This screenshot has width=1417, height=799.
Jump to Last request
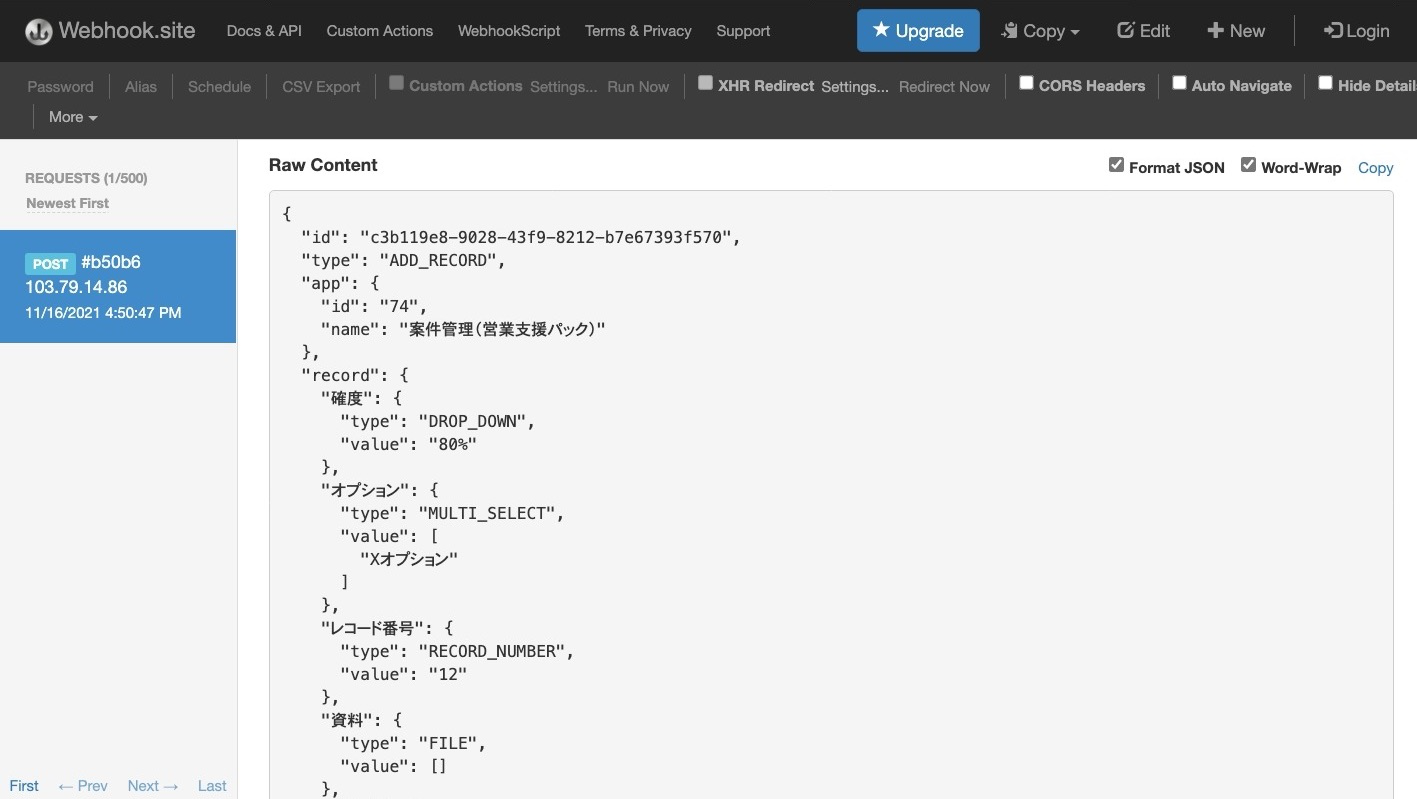pos(212,786)
